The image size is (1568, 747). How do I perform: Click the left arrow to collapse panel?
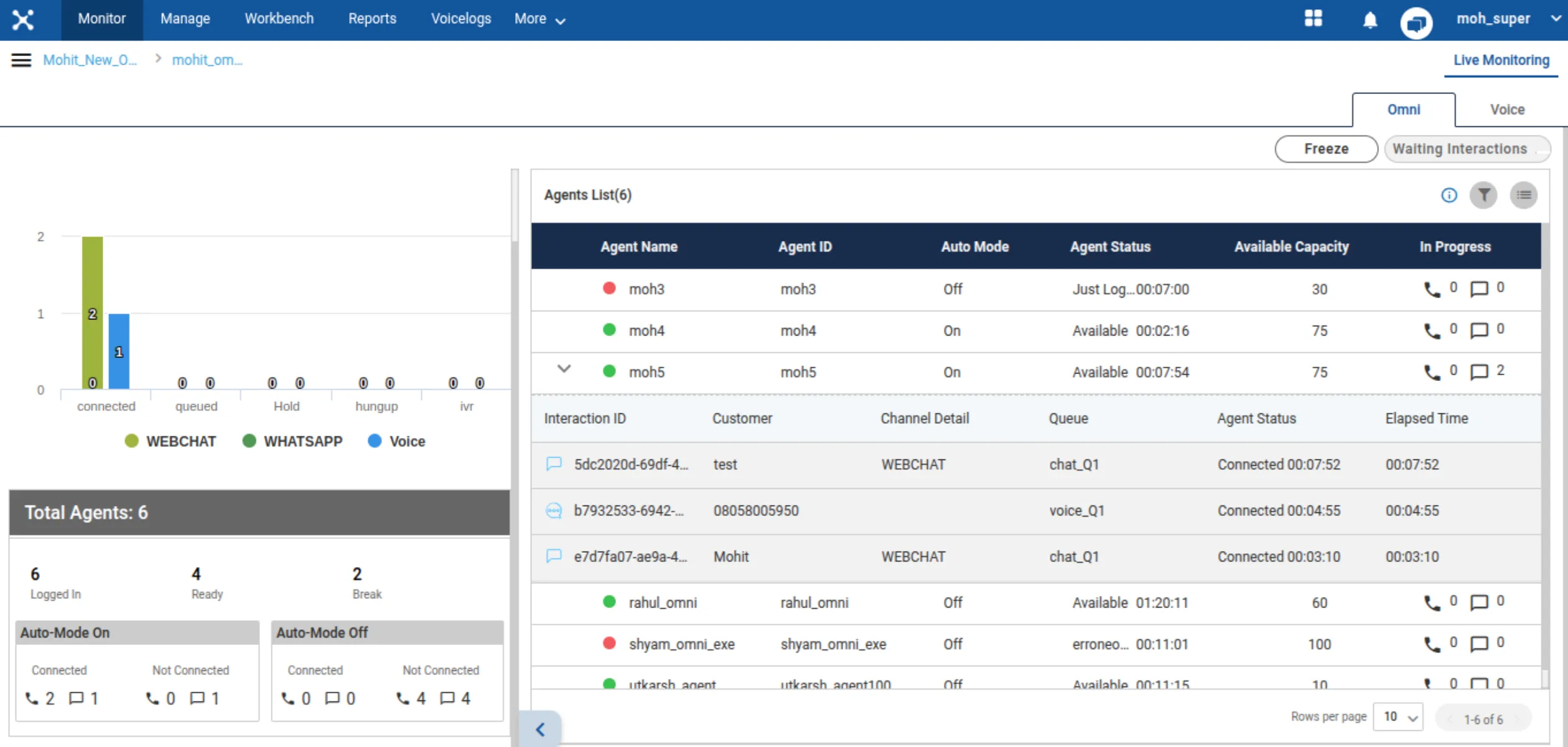pos(540,730)
